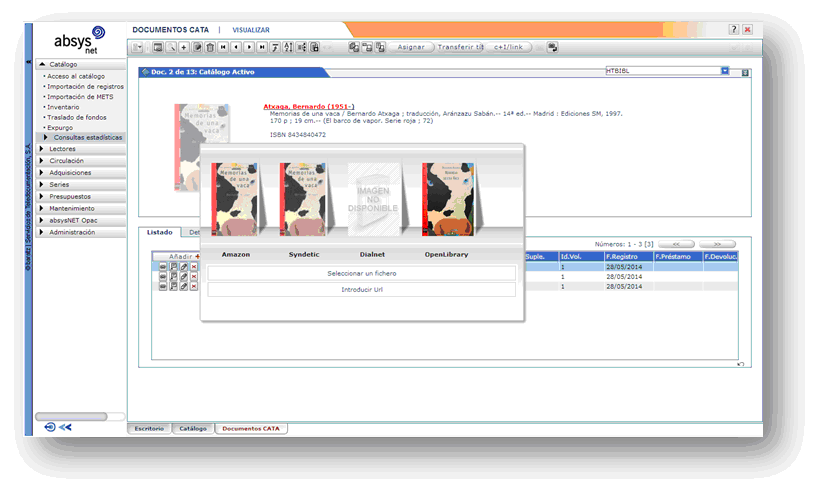Switch to the Listado tab
The width and height of the screenshot is (817, 489).
click(x=160, y=232)
